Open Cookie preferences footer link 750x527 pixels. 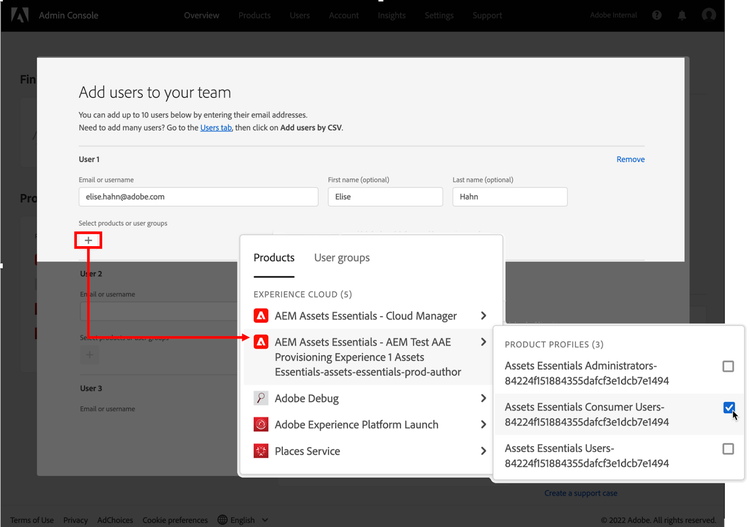coord(175,520)
